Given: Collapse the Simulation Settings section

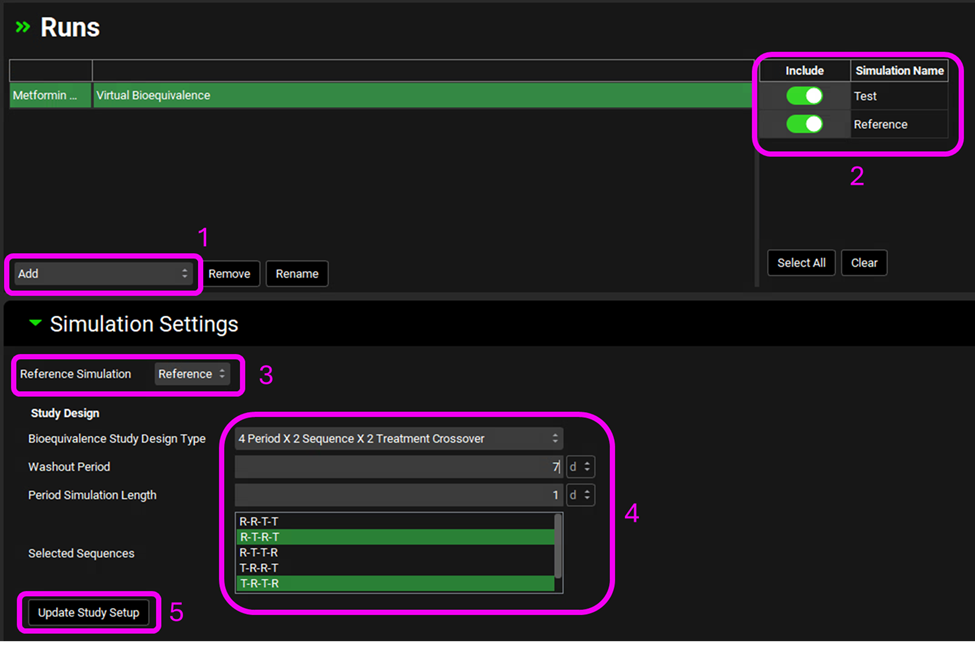Looking at the screenshot, I should [36, 324].
